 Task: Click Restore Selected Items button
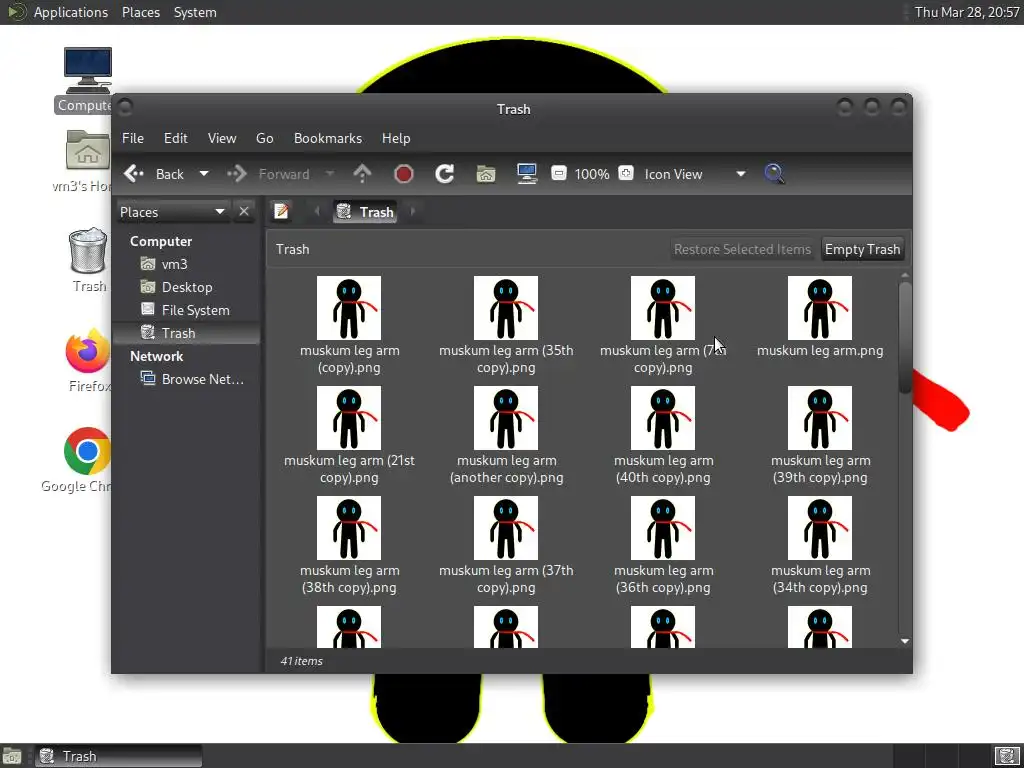743,249
